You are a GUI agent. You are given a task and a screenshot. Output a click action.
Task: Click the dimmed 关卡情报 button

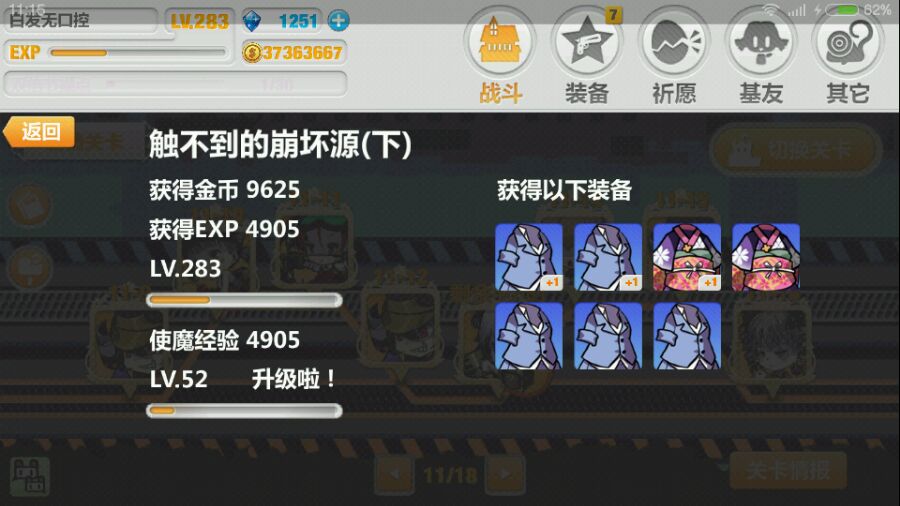coord(788,470)
